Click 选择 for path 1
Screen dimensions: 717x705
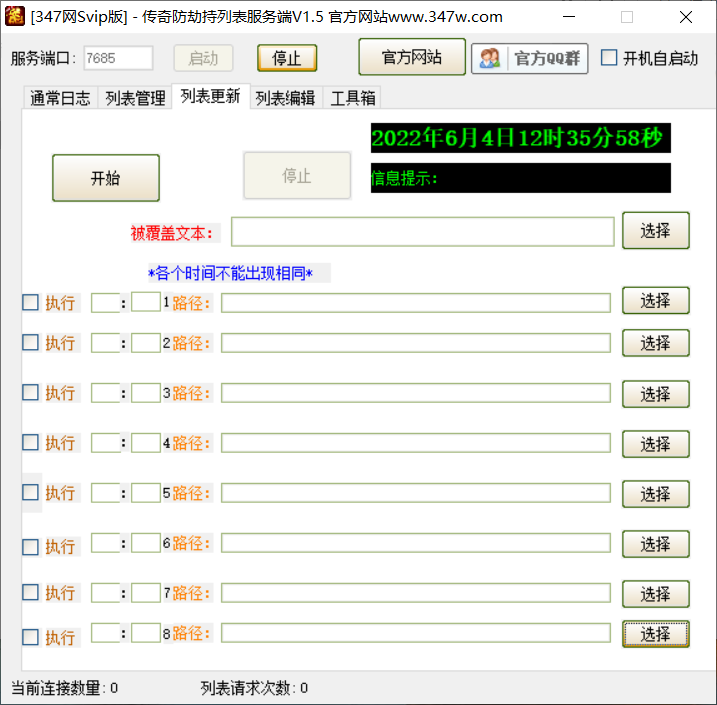pyautogui.click(x=656, y=300)
